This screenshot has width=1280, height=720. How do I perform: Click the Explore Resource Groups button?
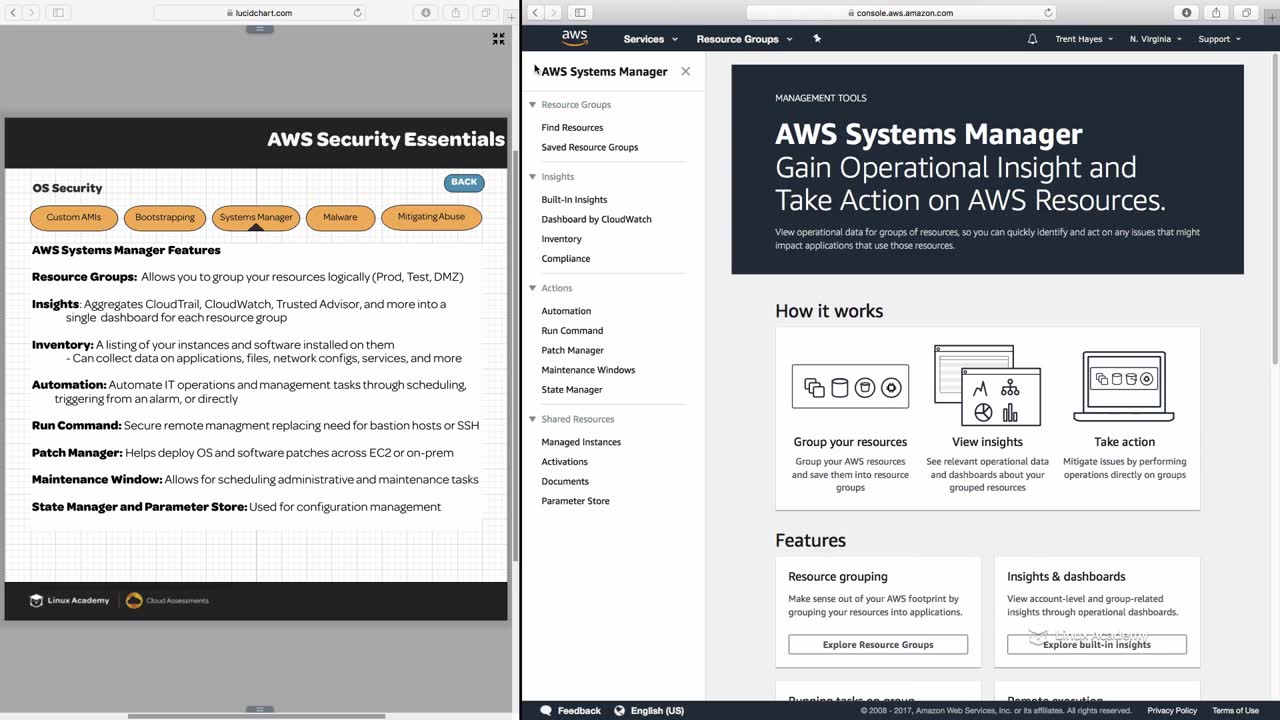click(878, 645)
